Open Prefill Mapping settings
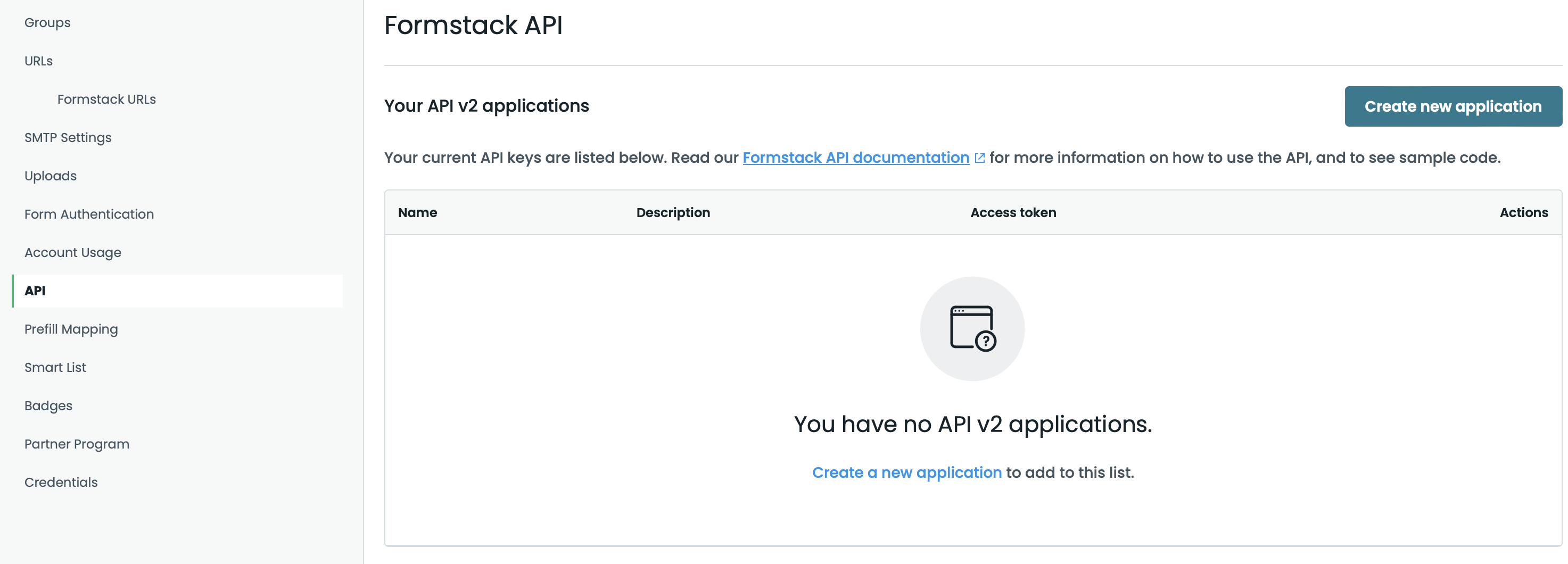This screenshot has height=564, width=1568. [x=71, y=328]
